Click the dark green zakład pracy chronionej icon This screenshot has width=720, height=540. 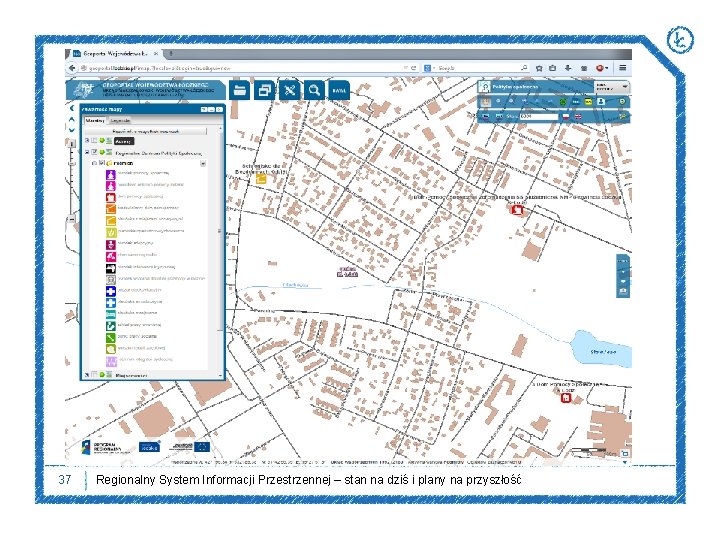click(x=111, y=326)
